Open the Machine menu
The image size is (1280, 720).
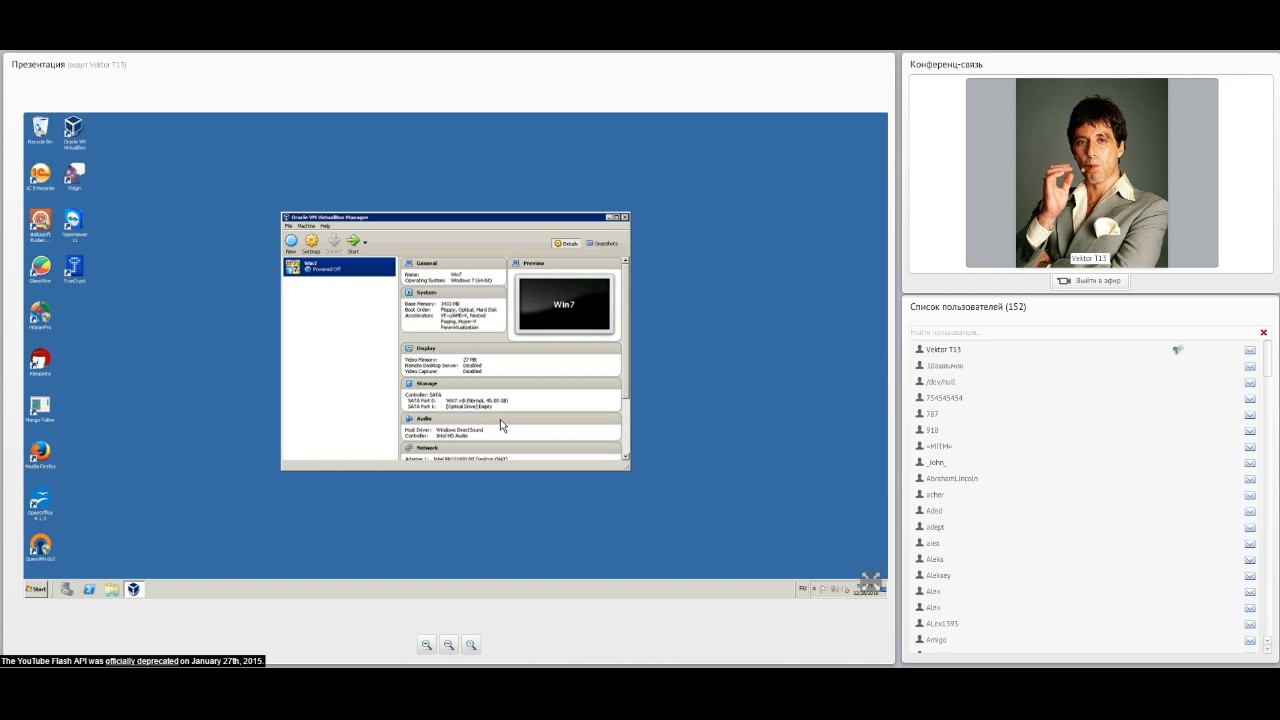point(306,226)
